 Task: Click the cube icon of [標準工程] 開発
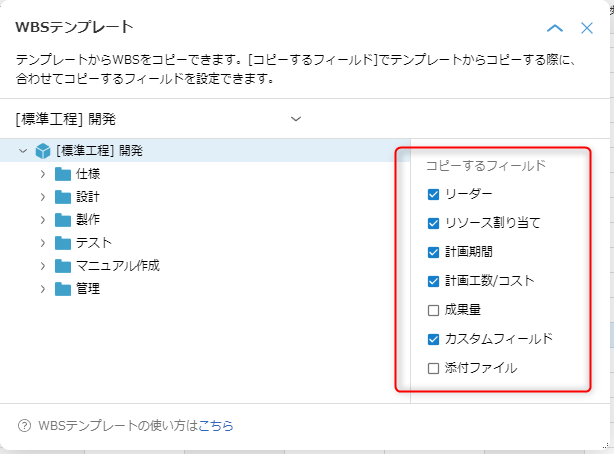pos(43,151)
